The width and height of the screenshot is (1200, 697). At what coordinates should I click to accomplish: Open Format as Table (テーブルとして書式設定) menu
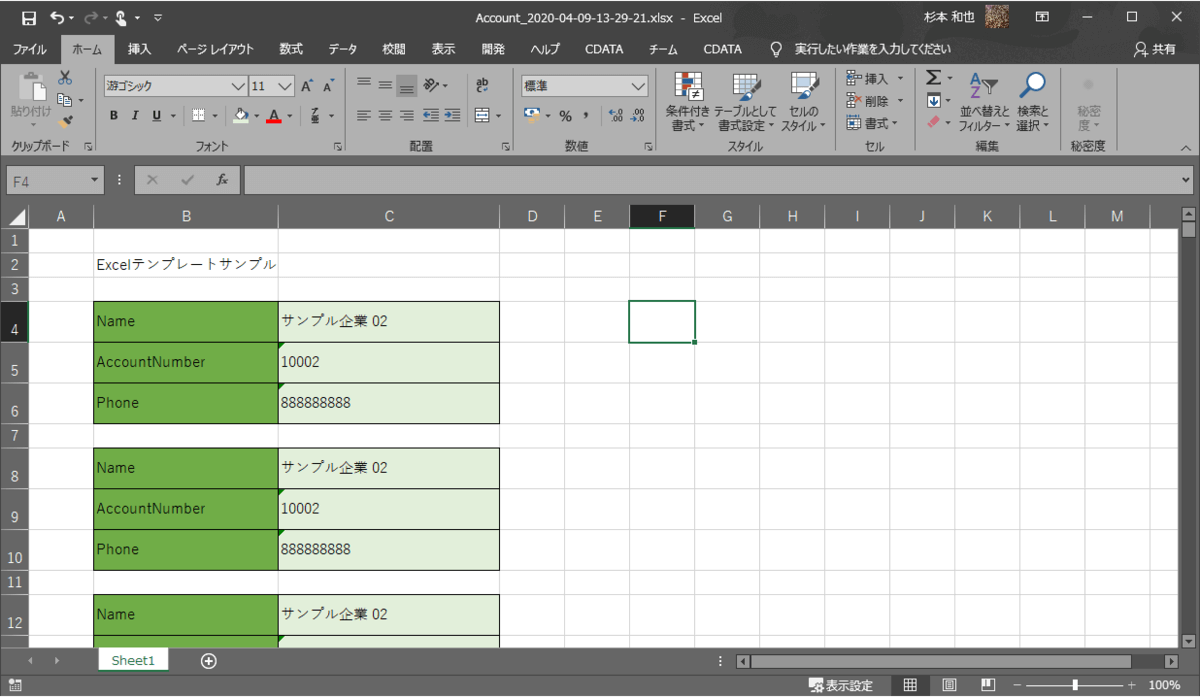click(746, 102)
